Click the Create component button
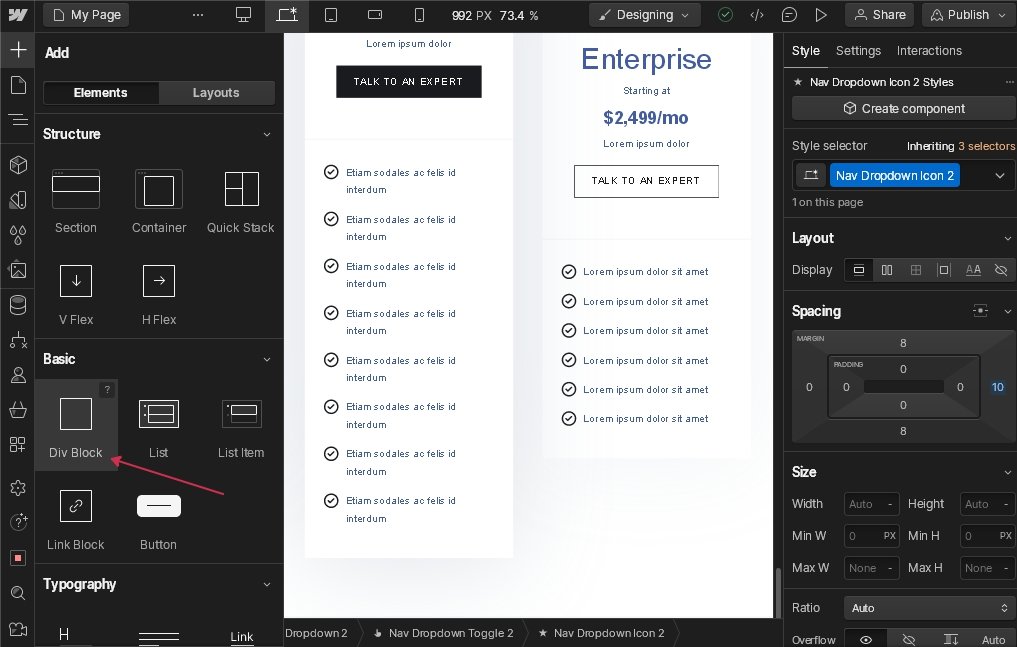1017x647 pixels. click(x=903, y=108)
